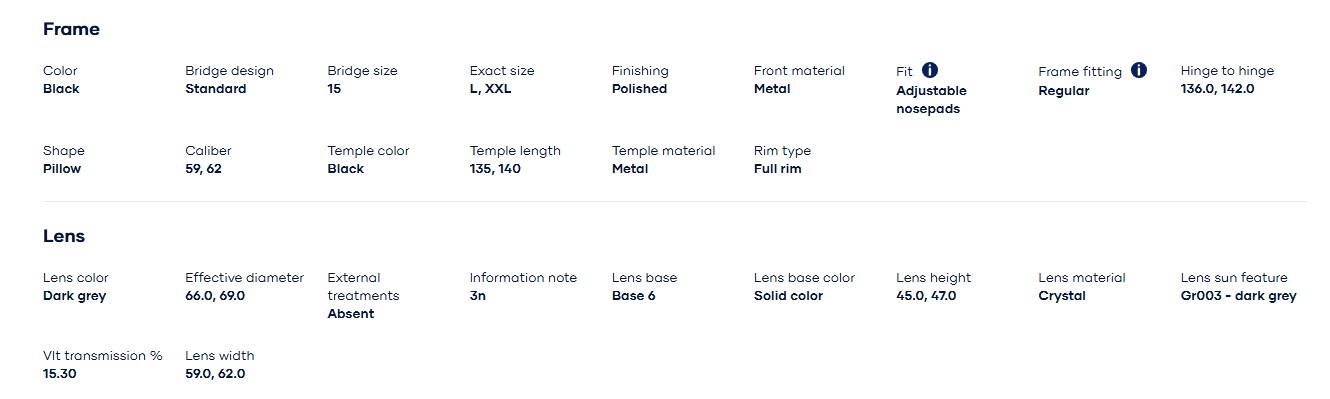Click the Lens height value 45.0, 47.0
Image resolution: width=1330 pixels, height=399 pixels.
(x=926, y=296)
